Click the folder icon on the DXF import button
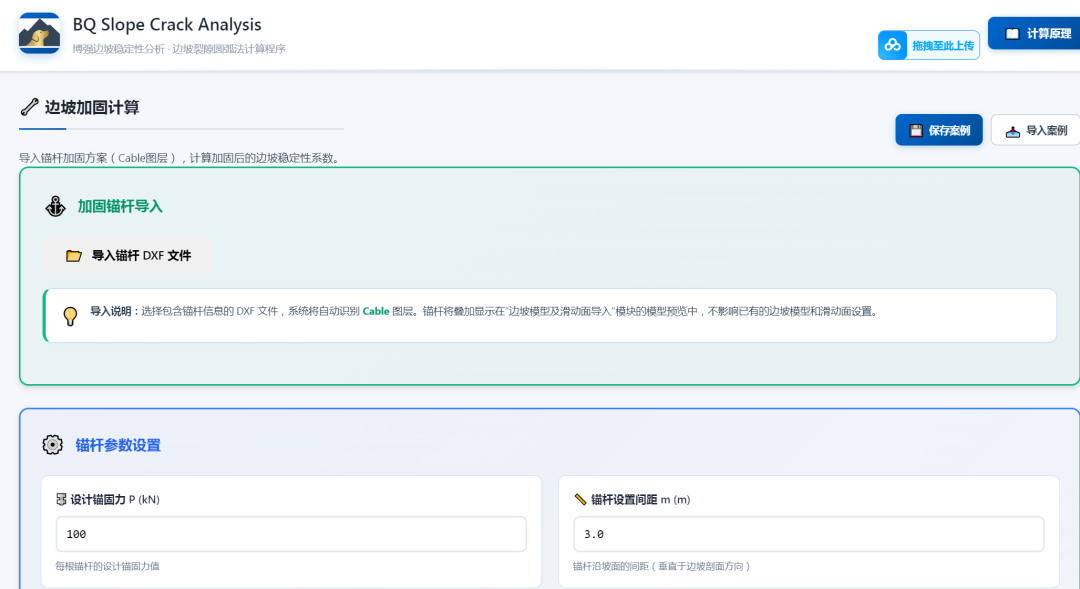 tap(74, 256)
